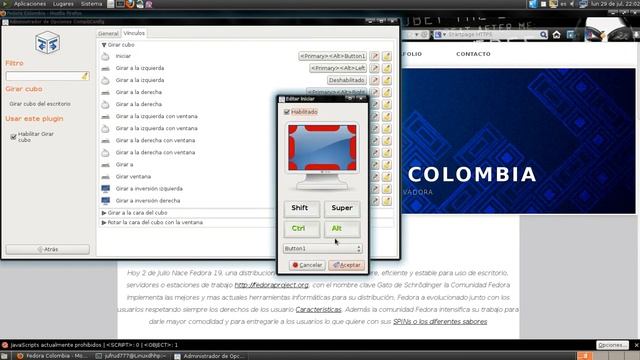Switch to Administrador de Opc... taskbar entry

[x=209, y=356]
